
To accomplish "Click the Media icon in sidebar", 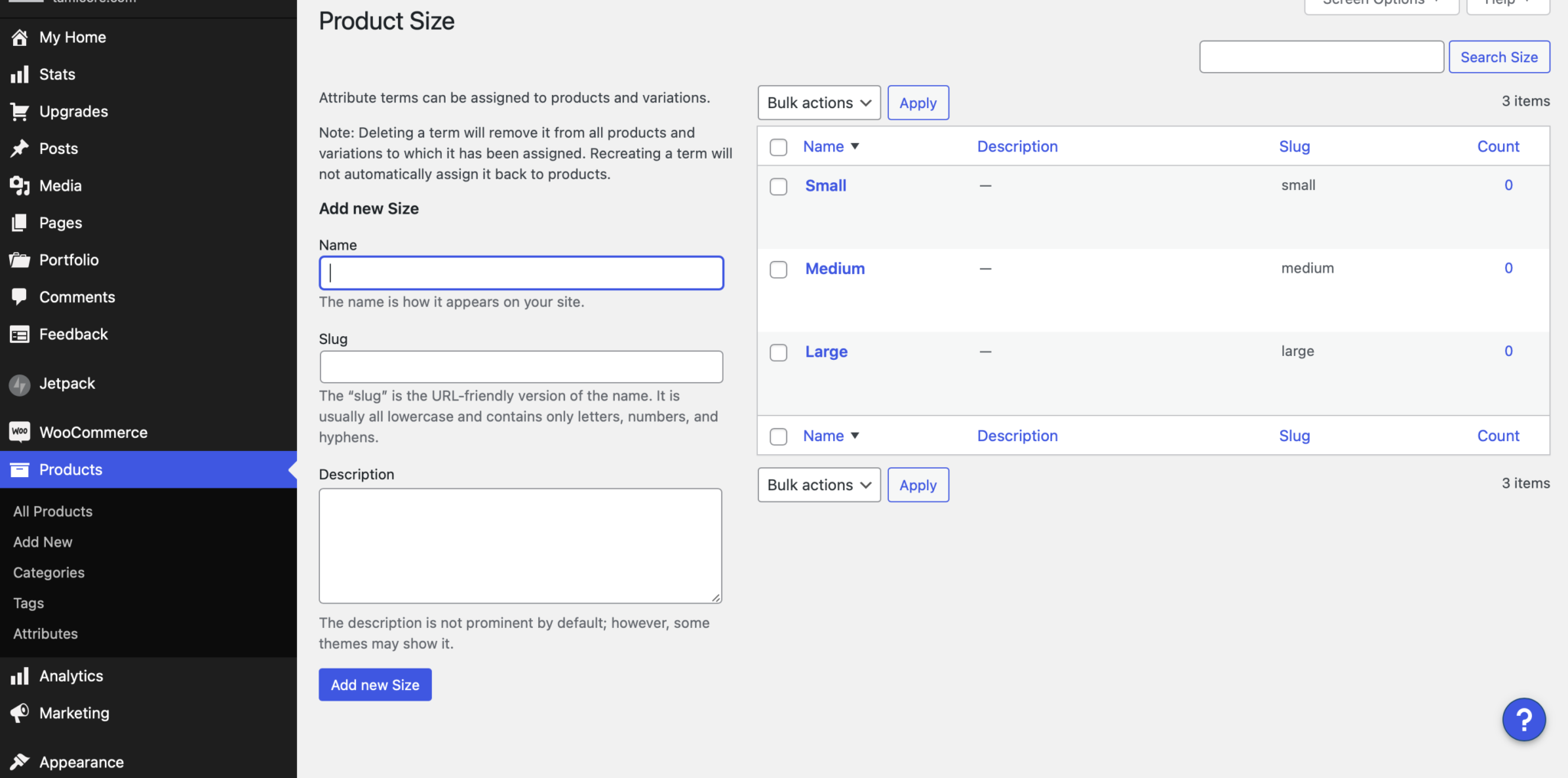I will click(20, 186).
